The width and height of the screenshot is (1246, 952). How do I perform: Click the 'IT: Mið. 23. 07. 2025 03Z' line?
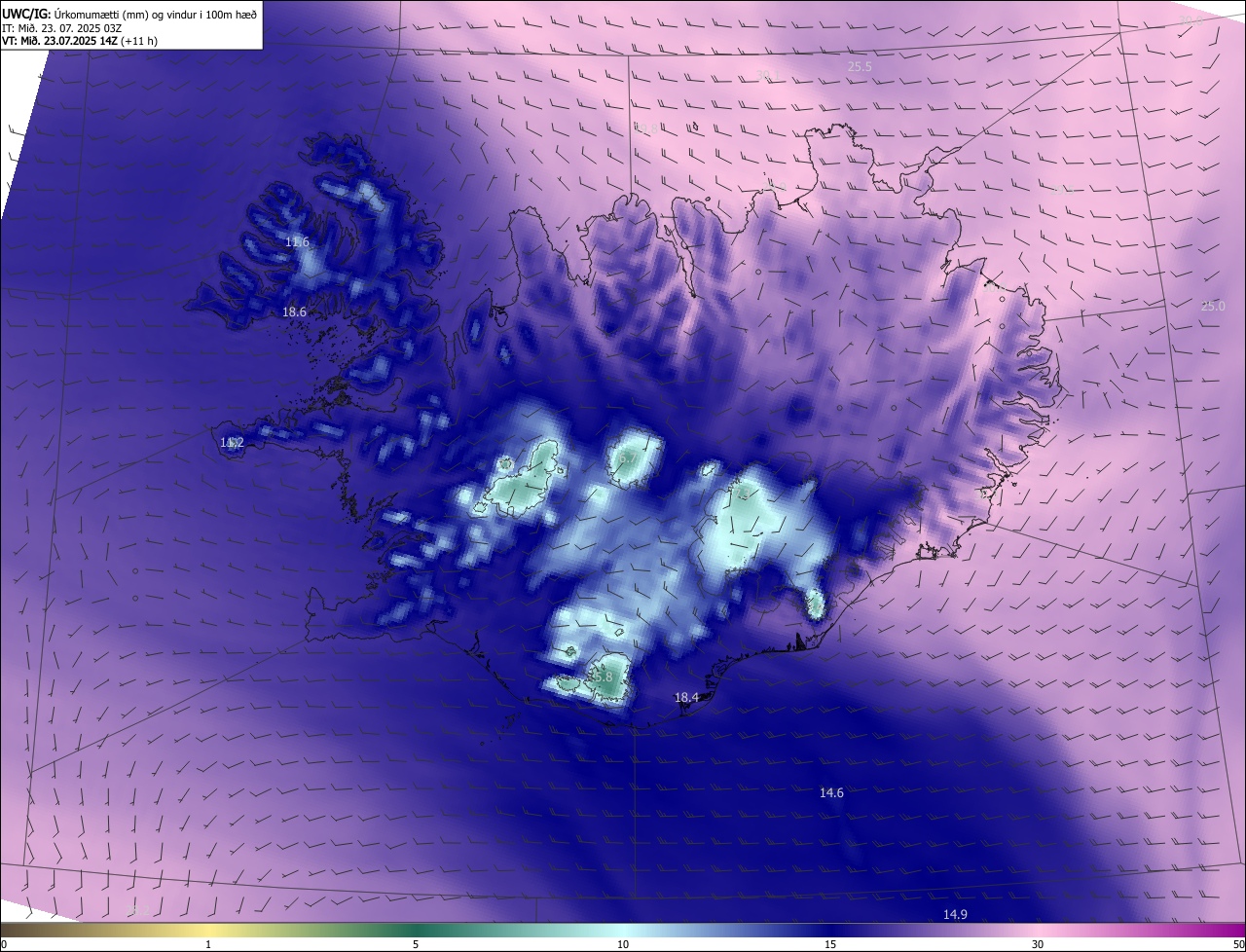62,27
